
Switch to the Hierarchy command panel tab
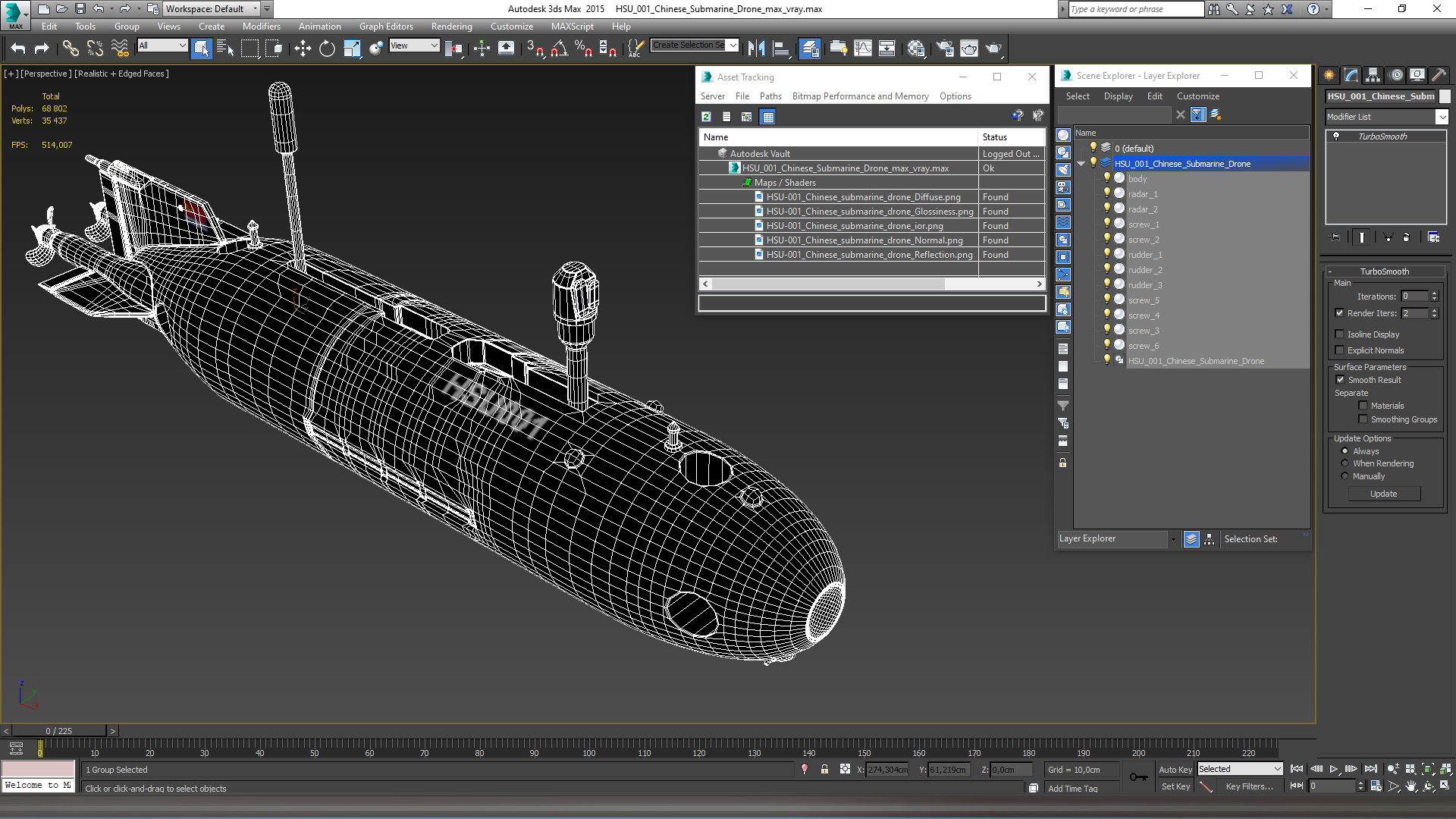pos(1373,75)
